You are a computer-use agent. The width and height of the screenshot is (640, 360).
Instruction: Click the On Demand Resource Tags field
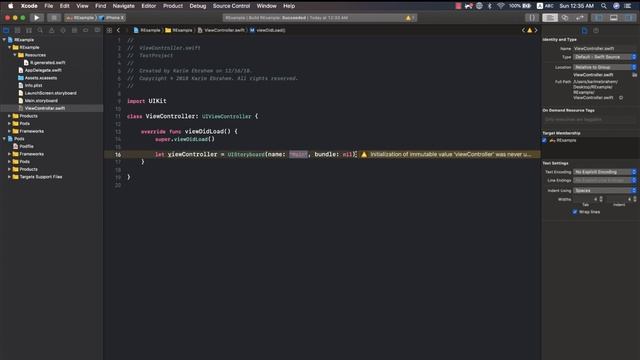click(x=589, y=119)
